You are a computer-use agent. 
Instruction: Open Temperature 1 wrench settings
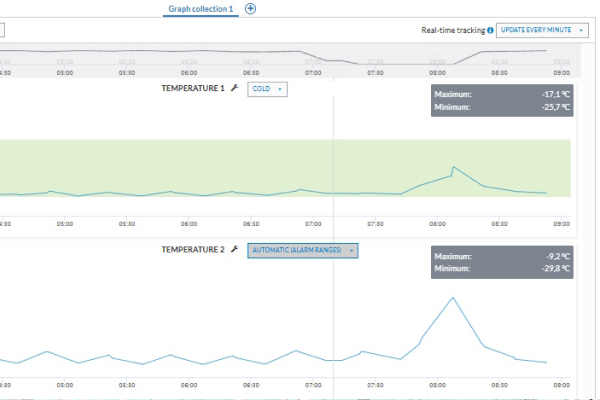point(234,89)
